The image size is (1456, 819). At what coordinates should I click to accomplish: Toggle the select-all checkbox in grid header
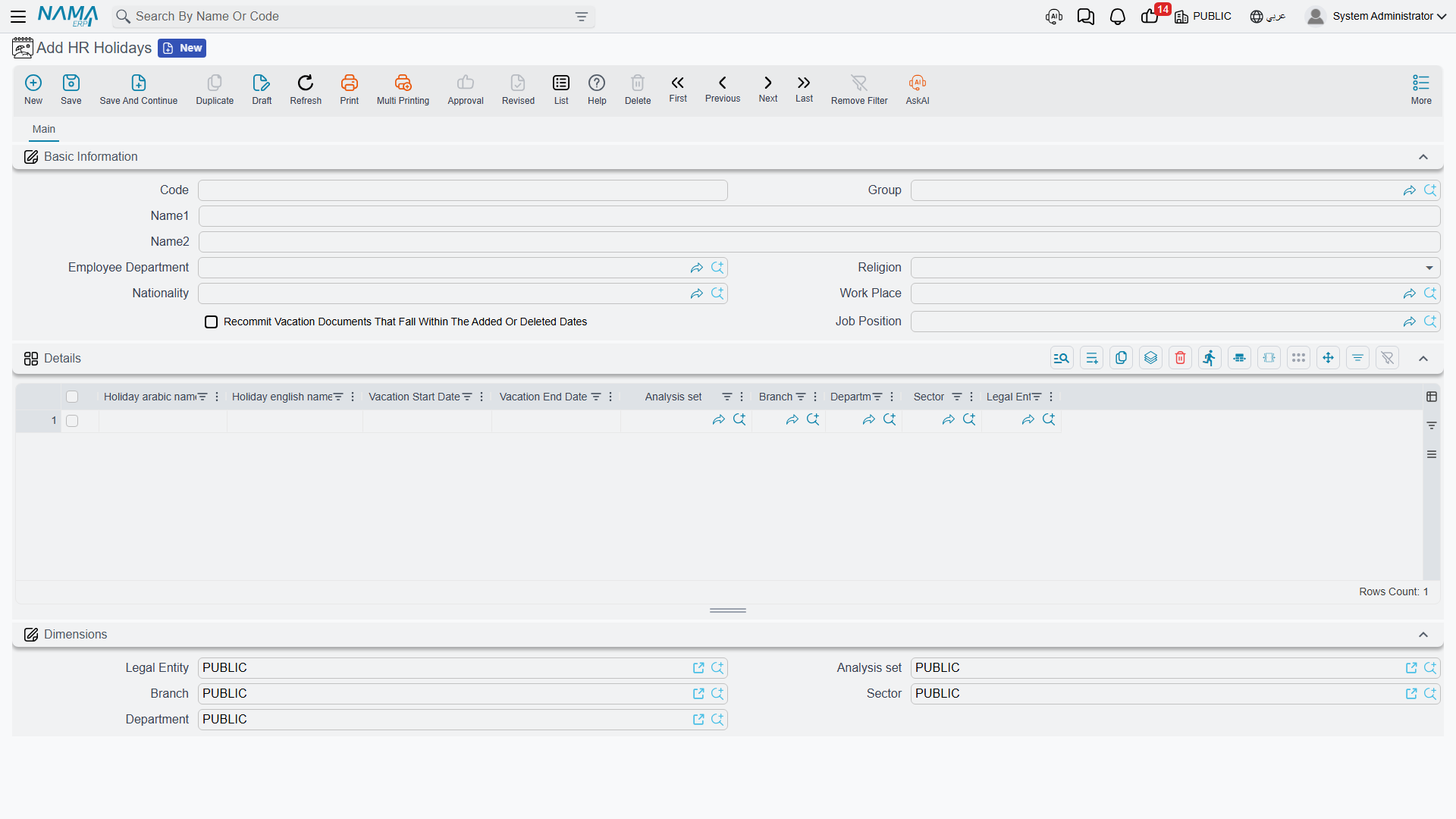72,397
